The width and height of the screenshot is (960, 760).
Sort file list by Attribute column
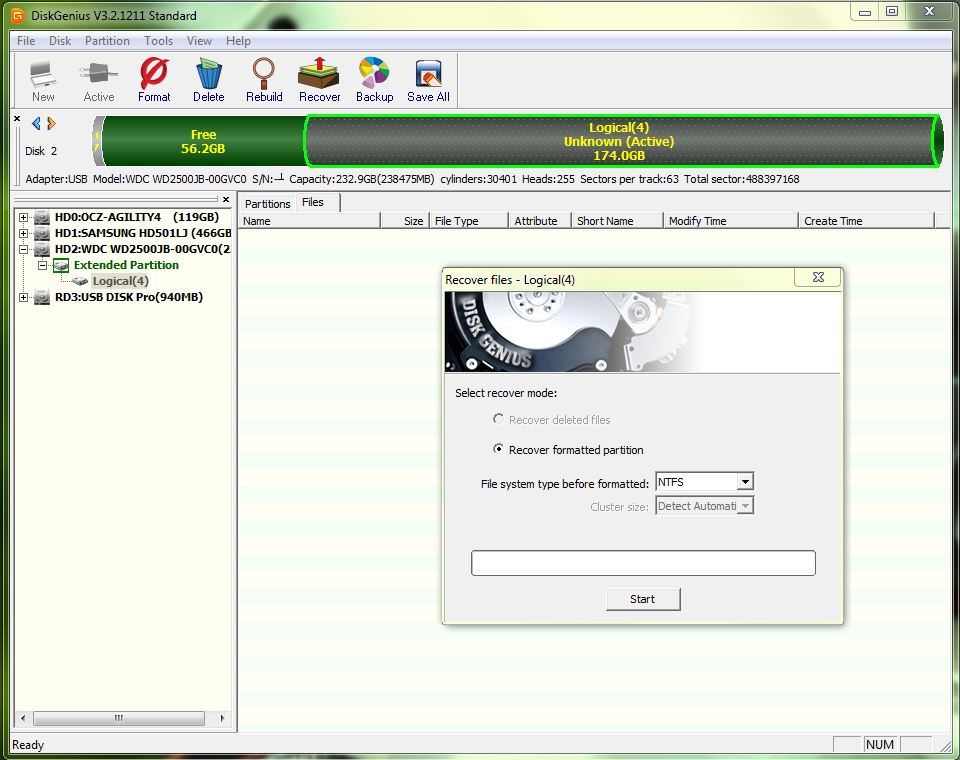pos(539,221)
